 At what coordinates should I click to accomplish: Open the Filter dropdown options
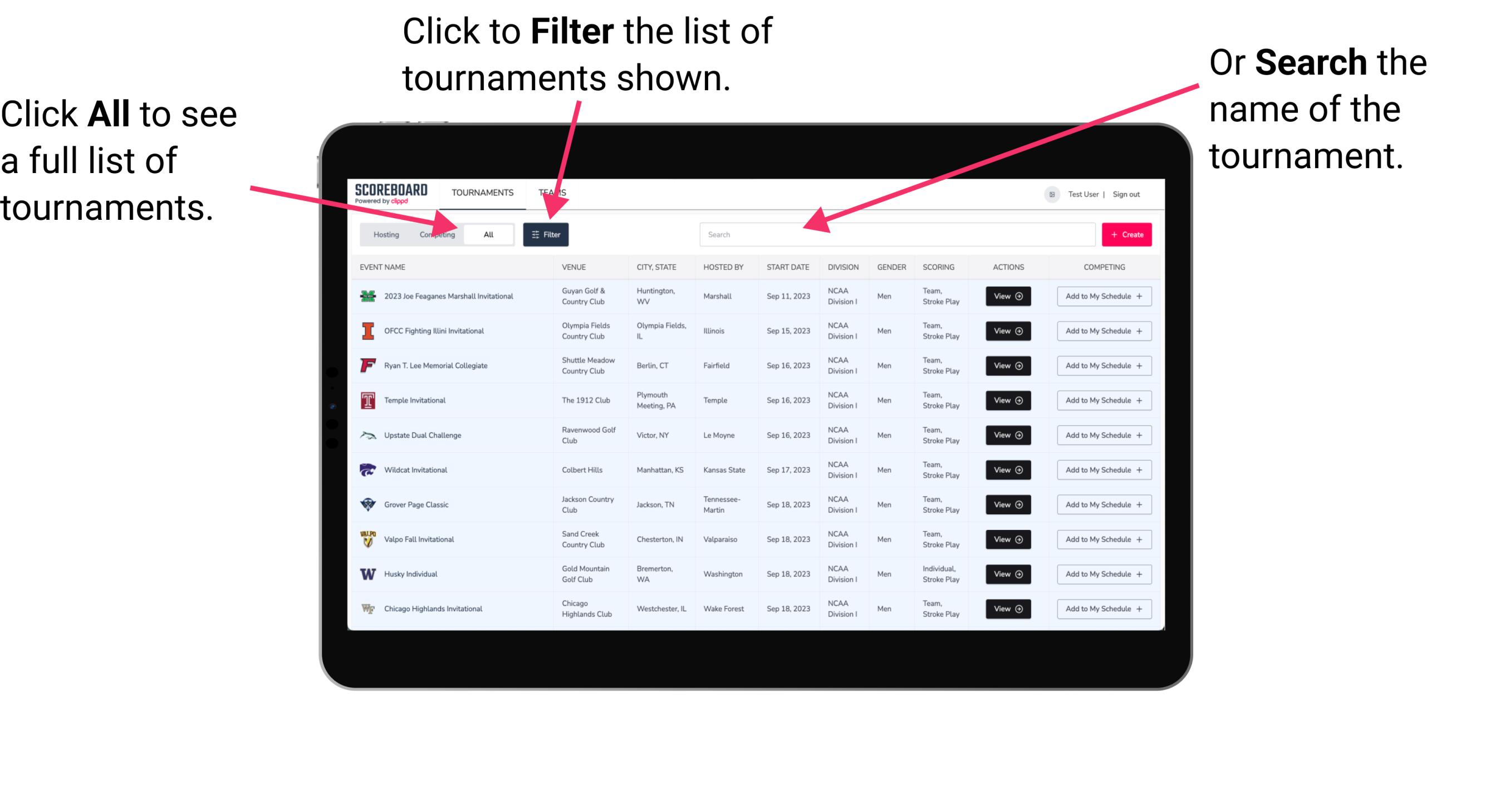click(546, 234)
